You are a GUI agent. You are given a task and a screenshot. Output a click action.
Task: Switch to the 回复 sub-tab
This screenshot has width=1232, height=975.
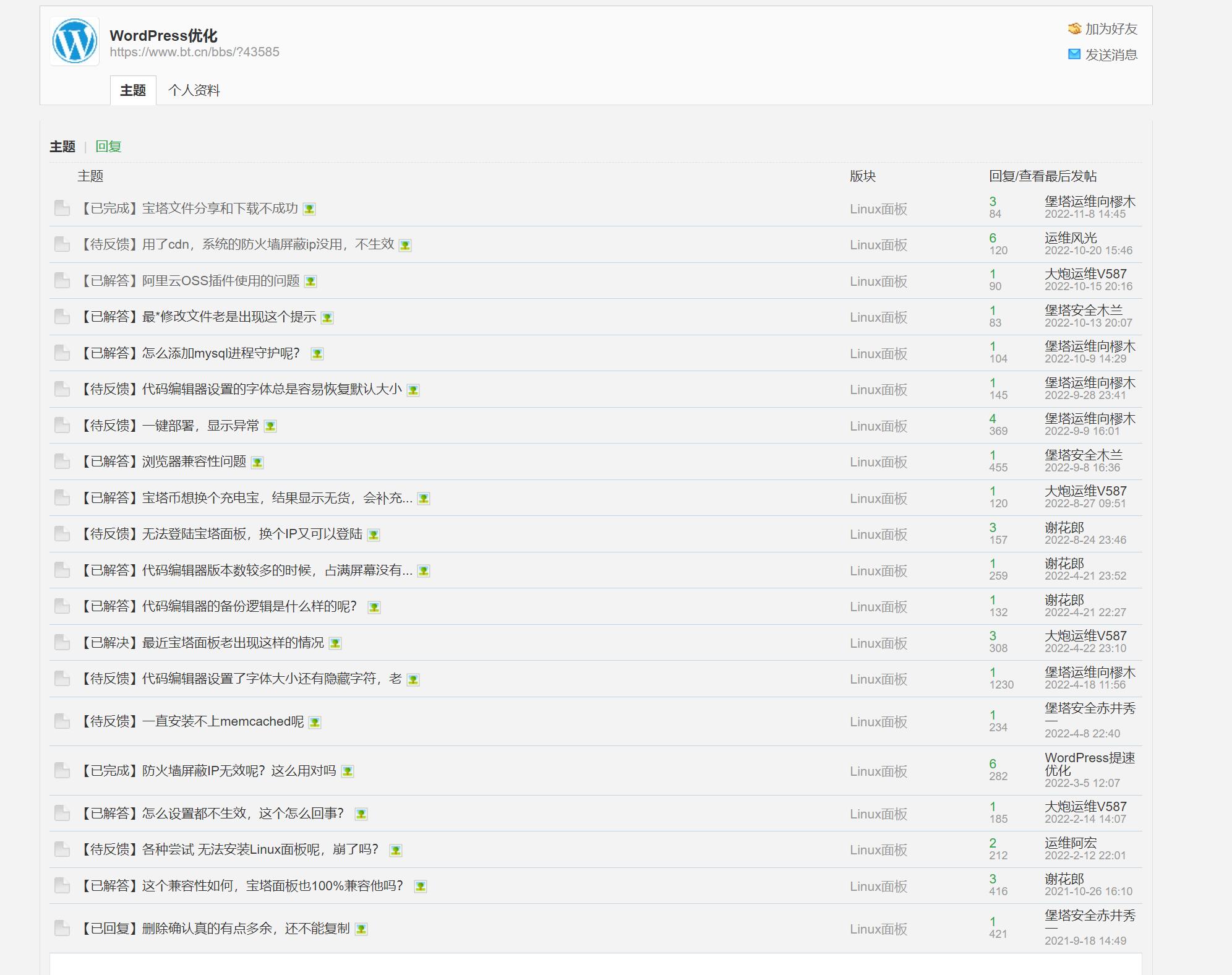click(108, 147)
